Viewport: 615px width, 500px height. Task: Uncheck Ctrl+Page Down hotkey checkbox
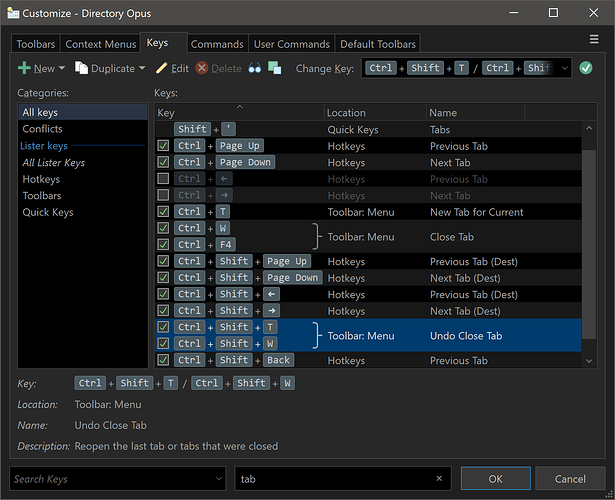pyautogui.click(x=163, y=162)
